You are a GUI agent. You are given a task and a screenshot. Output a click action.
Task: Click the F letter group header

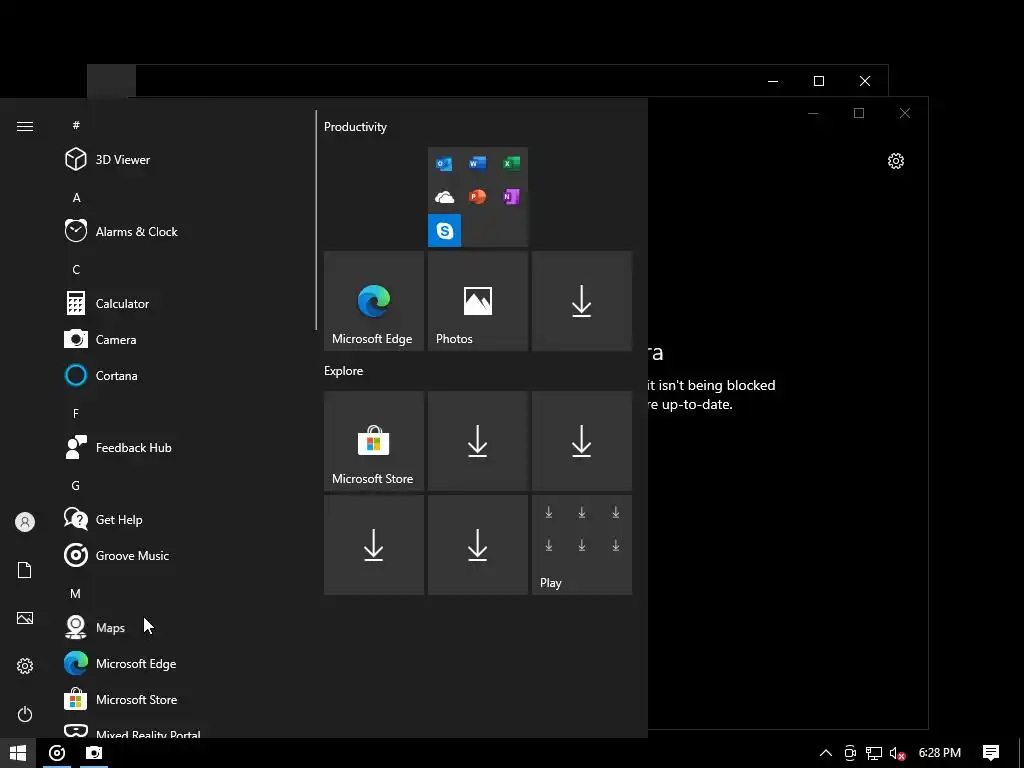click(76, 413)
